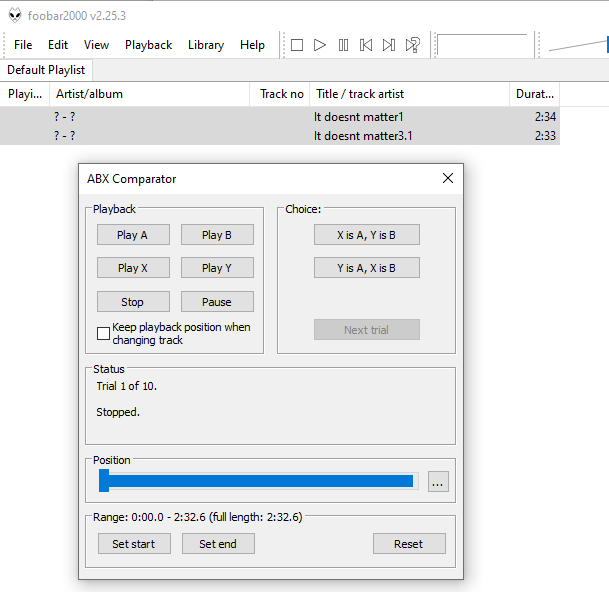Click the Play X button

pyautogui.click(x=133, y=268)
